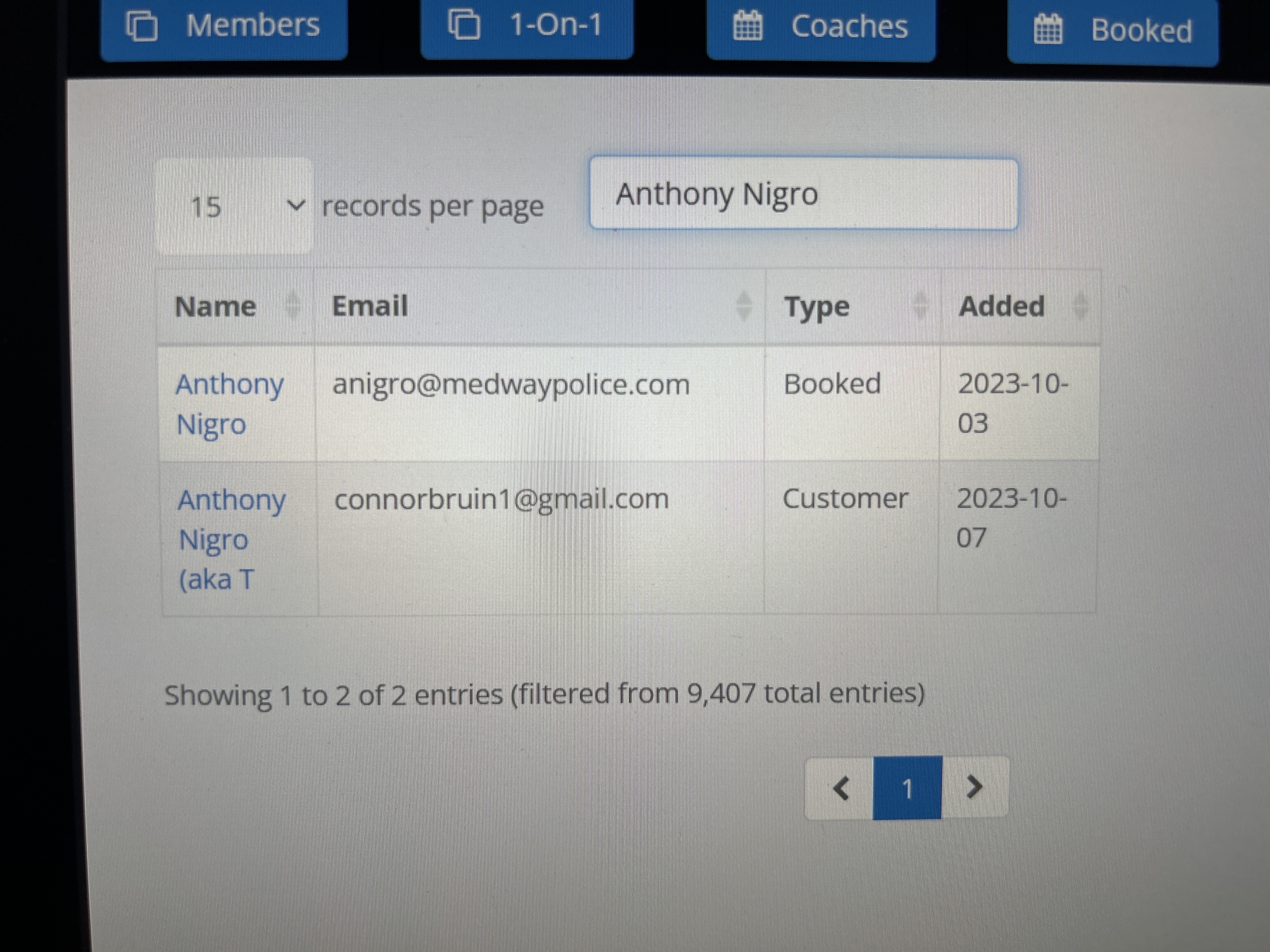Select page 1 in pagination
The height and width of the screenshot is (952, 1270).
907,789
